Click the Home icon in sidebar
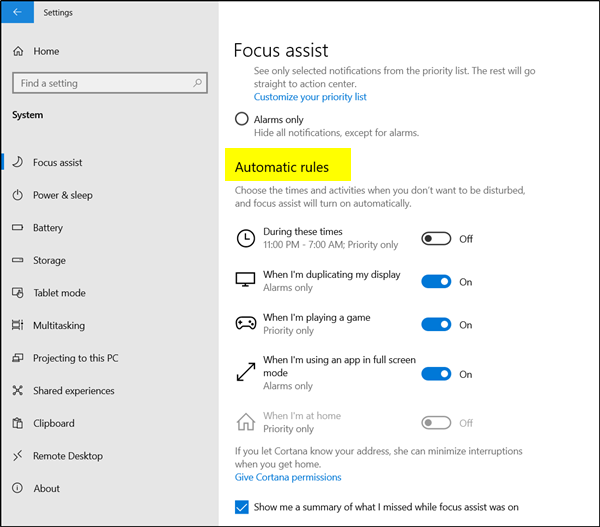Screen dimensions: 600x527 click(x=18, y=51)
